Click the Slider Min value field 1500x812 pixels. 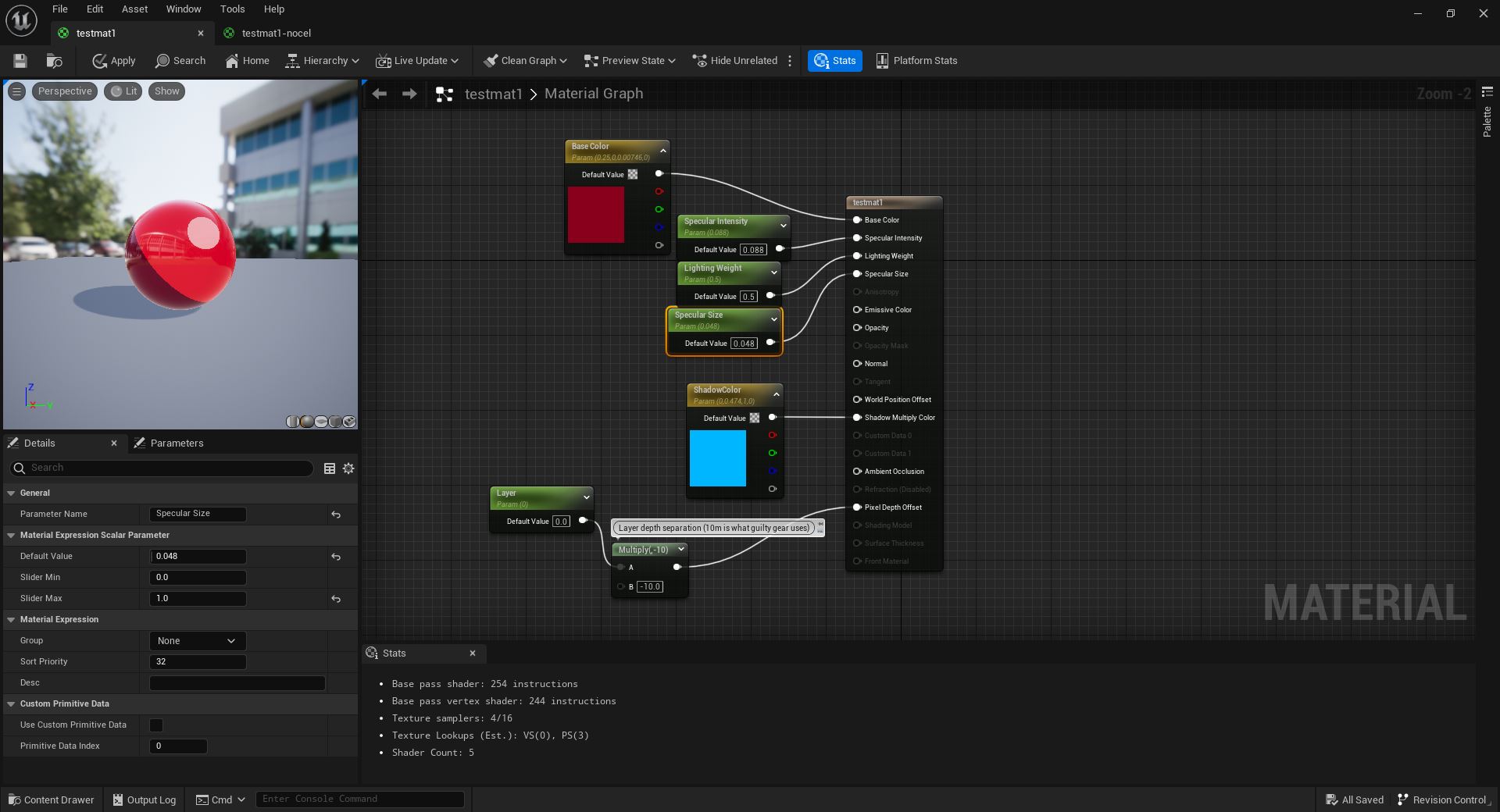(198, 578)
